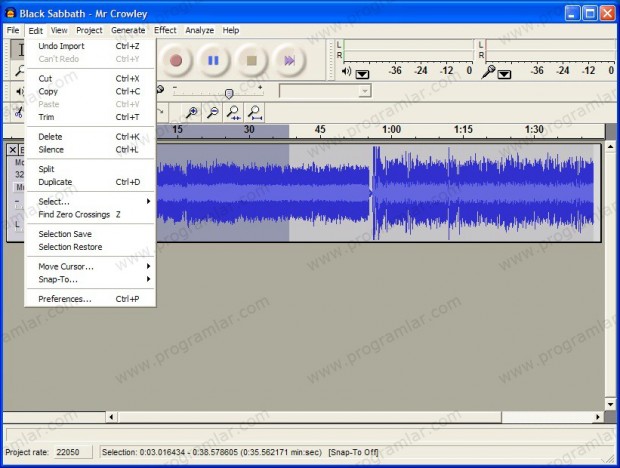Open the Project menu
This screenshot has width=620, height=468.
pos(89,30)
